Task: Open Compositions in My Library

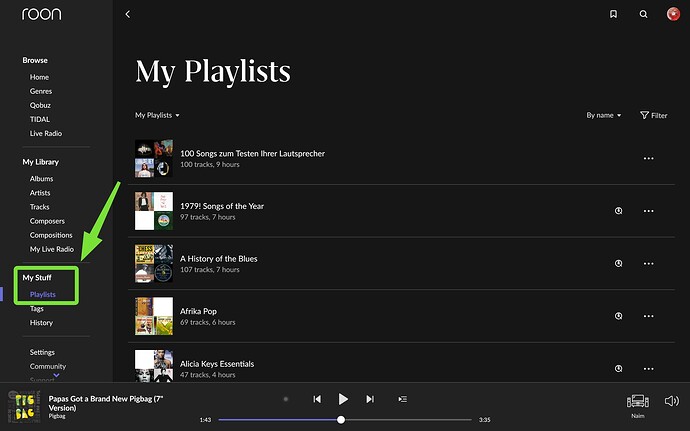Action: (x=51, y=235)
